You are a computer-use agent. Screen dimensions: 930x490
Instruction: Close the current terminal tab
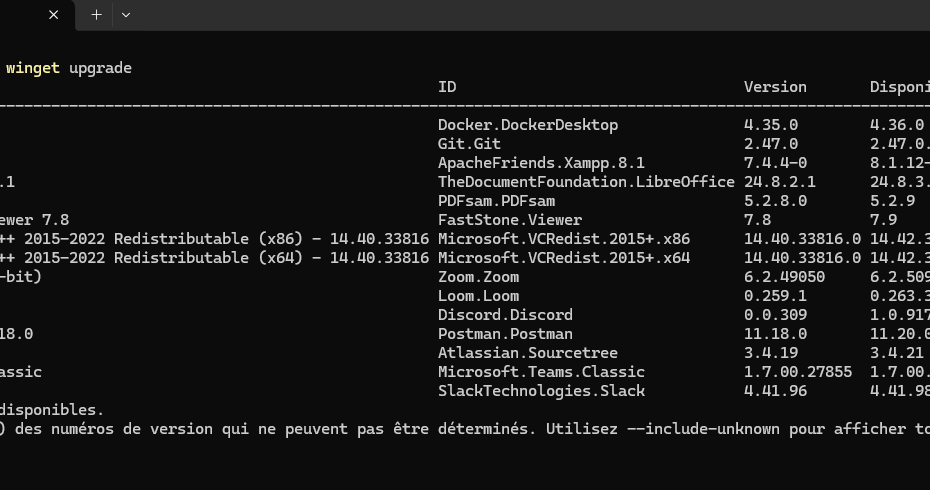click(54, 15)
